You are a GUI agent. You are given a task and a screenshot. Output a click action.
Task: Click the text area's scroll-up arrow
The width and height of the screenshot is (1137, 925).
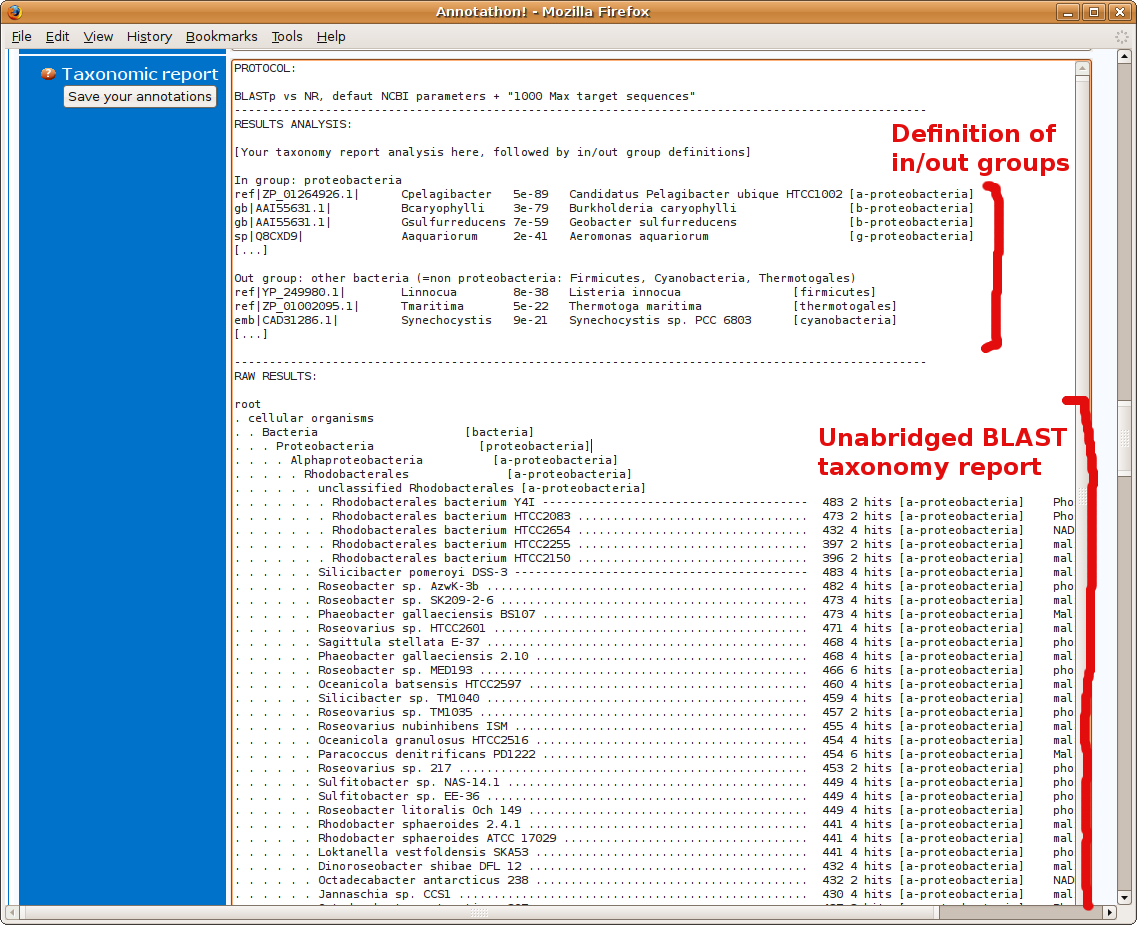pyautogui.click(x=1081, y=69)
